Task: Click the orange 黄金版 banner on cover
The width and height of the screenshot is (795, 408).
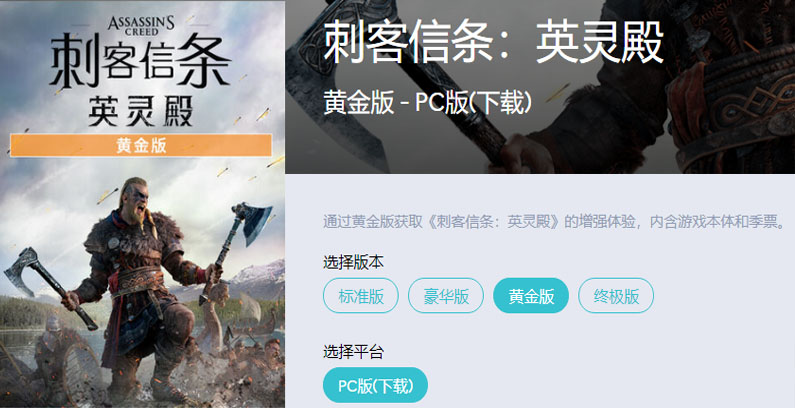Action: [141, 145]
